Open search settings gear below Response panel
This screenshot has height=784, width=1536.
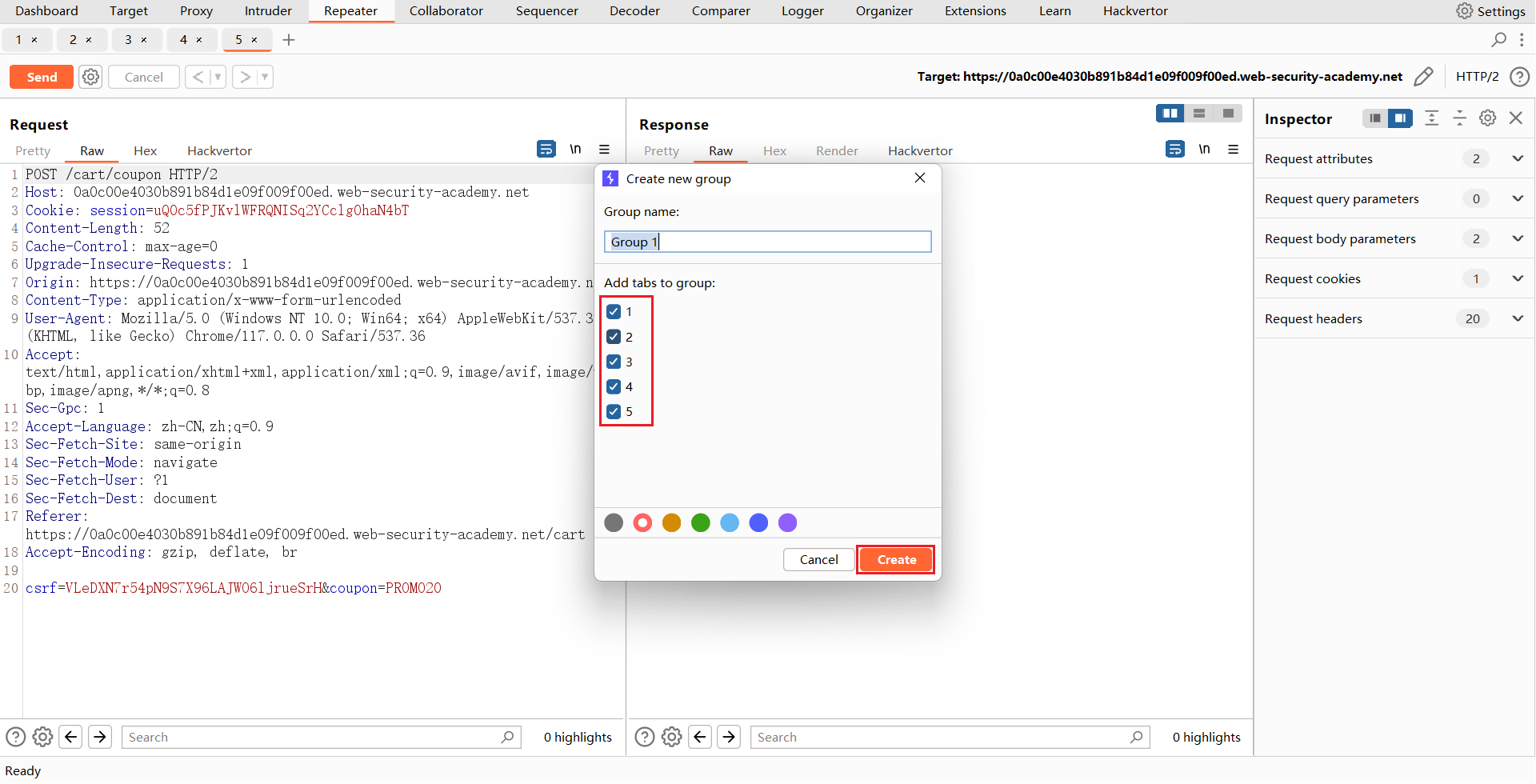[x=672, y=737]
